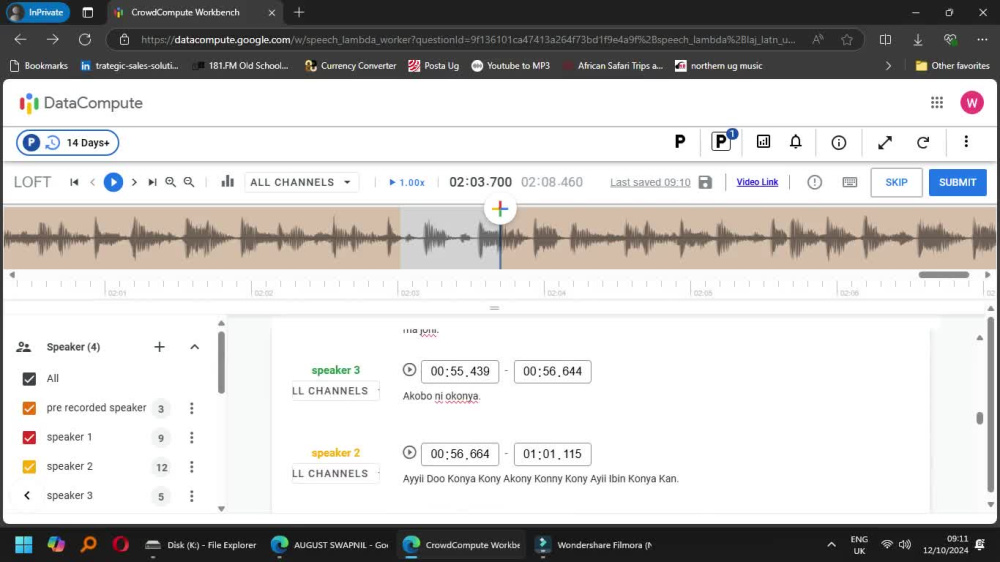Viewport: 1000px width, 562px height.
Task: Open options menu for speaker 2
Action: [191, 467]
